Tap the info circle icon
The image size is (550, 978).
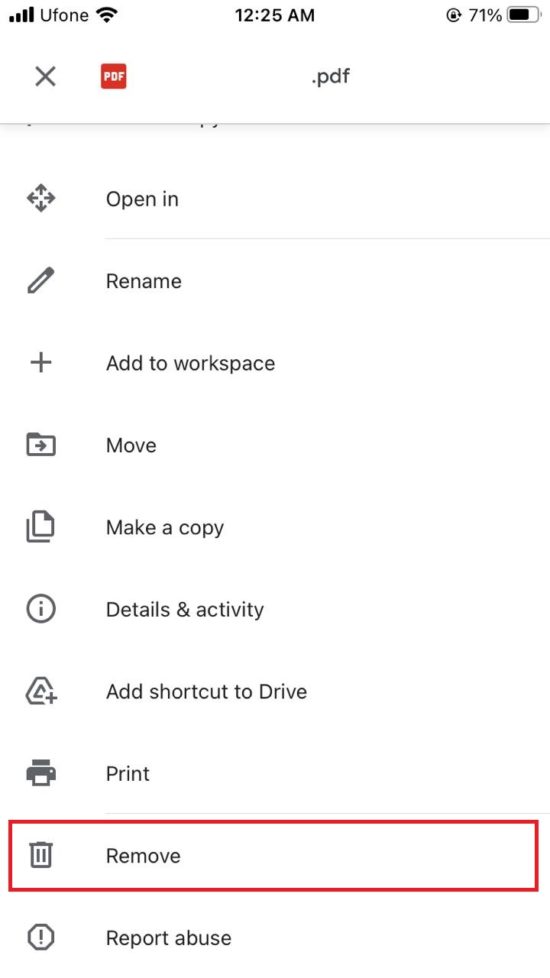(x=41, y=609)
